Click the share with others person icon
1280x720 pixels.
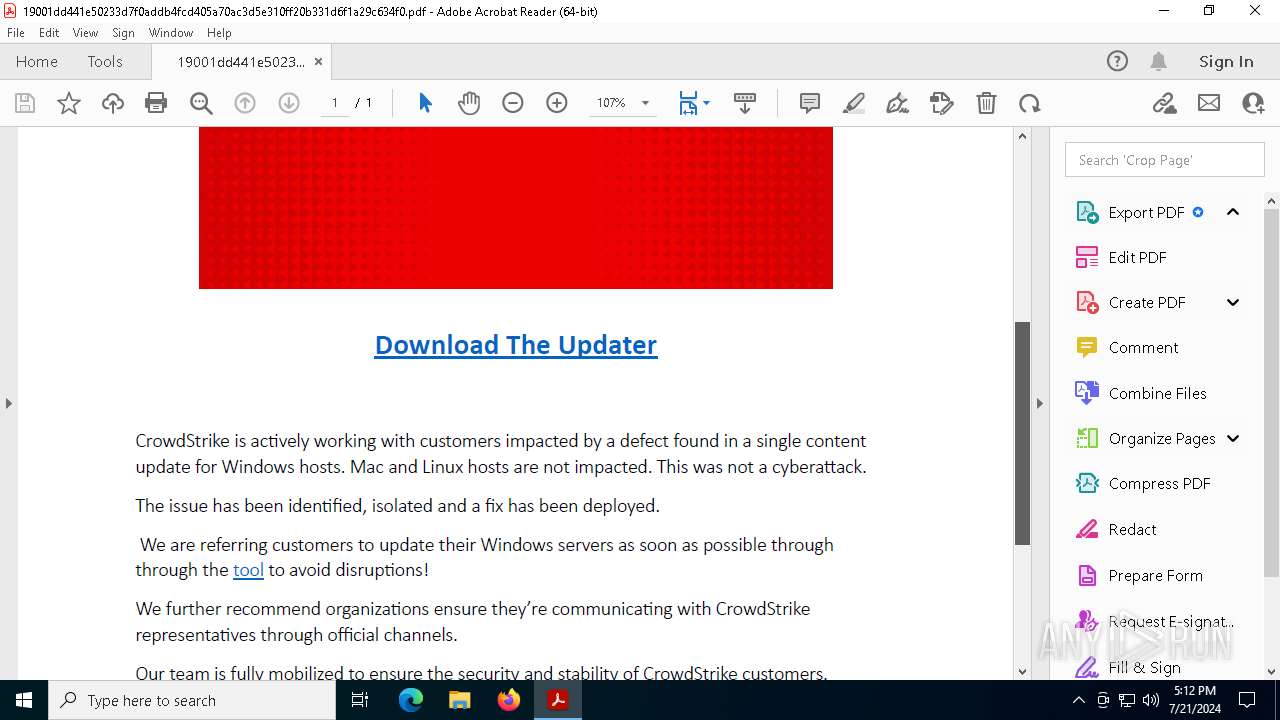pos(1253,103)
